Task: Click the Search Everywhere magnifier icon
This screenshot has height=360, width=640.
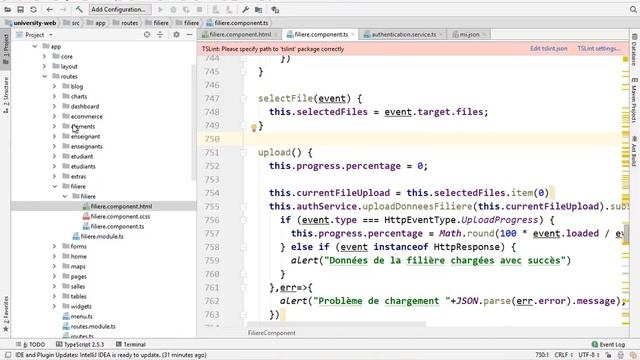Action: [x=633, y=9]
